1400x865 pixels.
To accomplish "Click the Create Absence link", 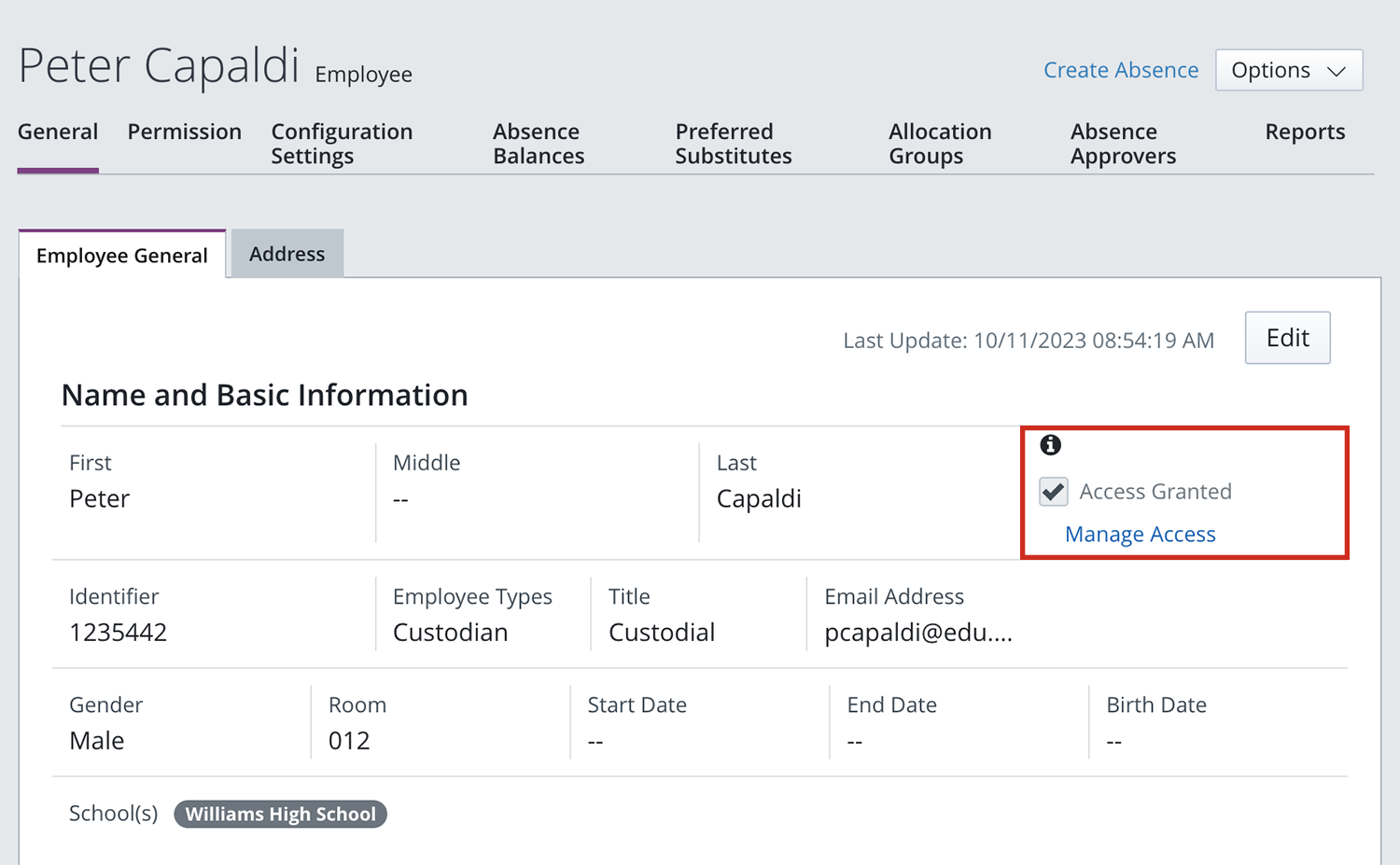I will pyautogui.click(x=1120, y=71).
